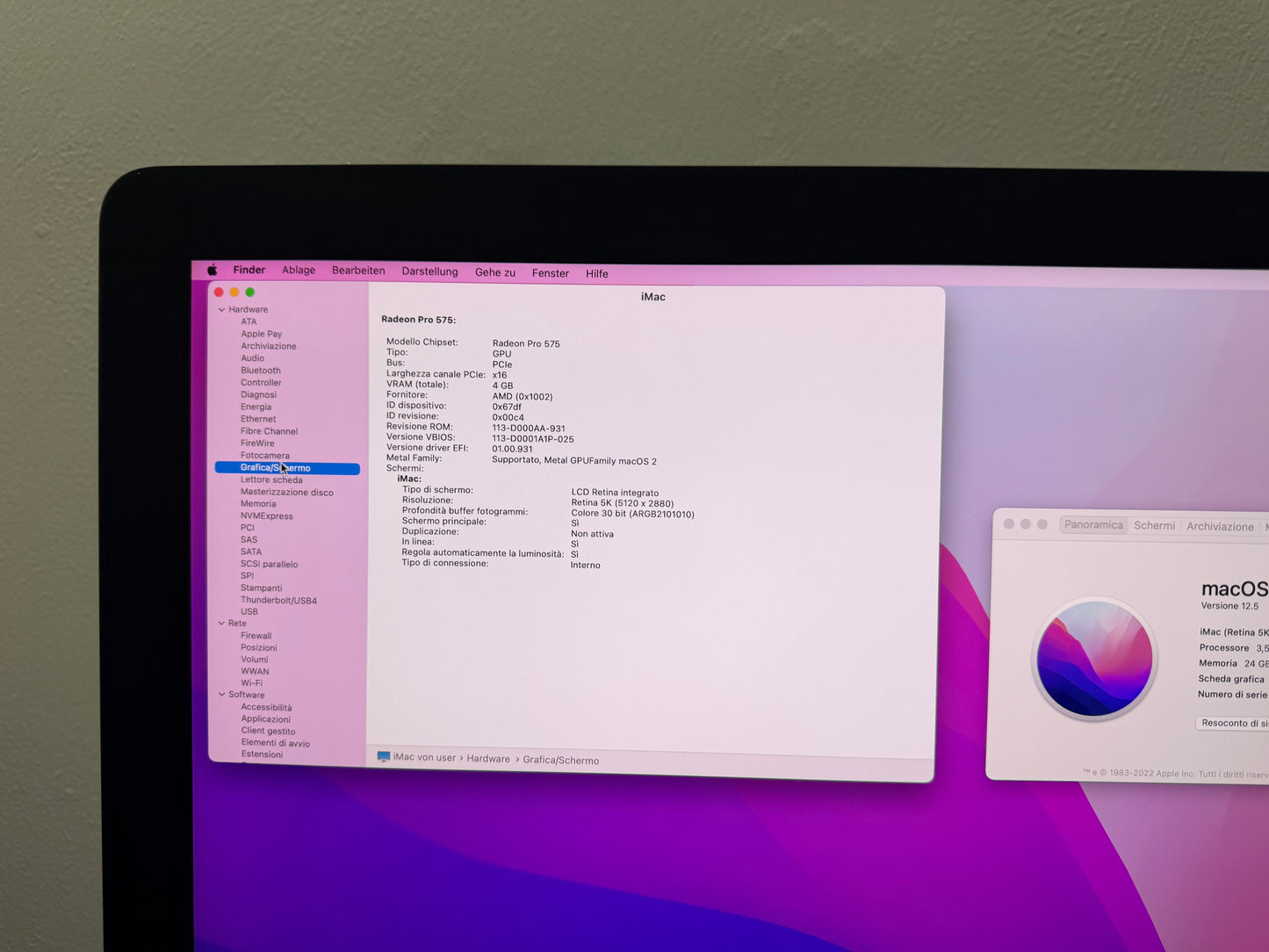Screen dimensions: 1269x952
Task: Select Volumi under Rete
Action: pos(255,660)
